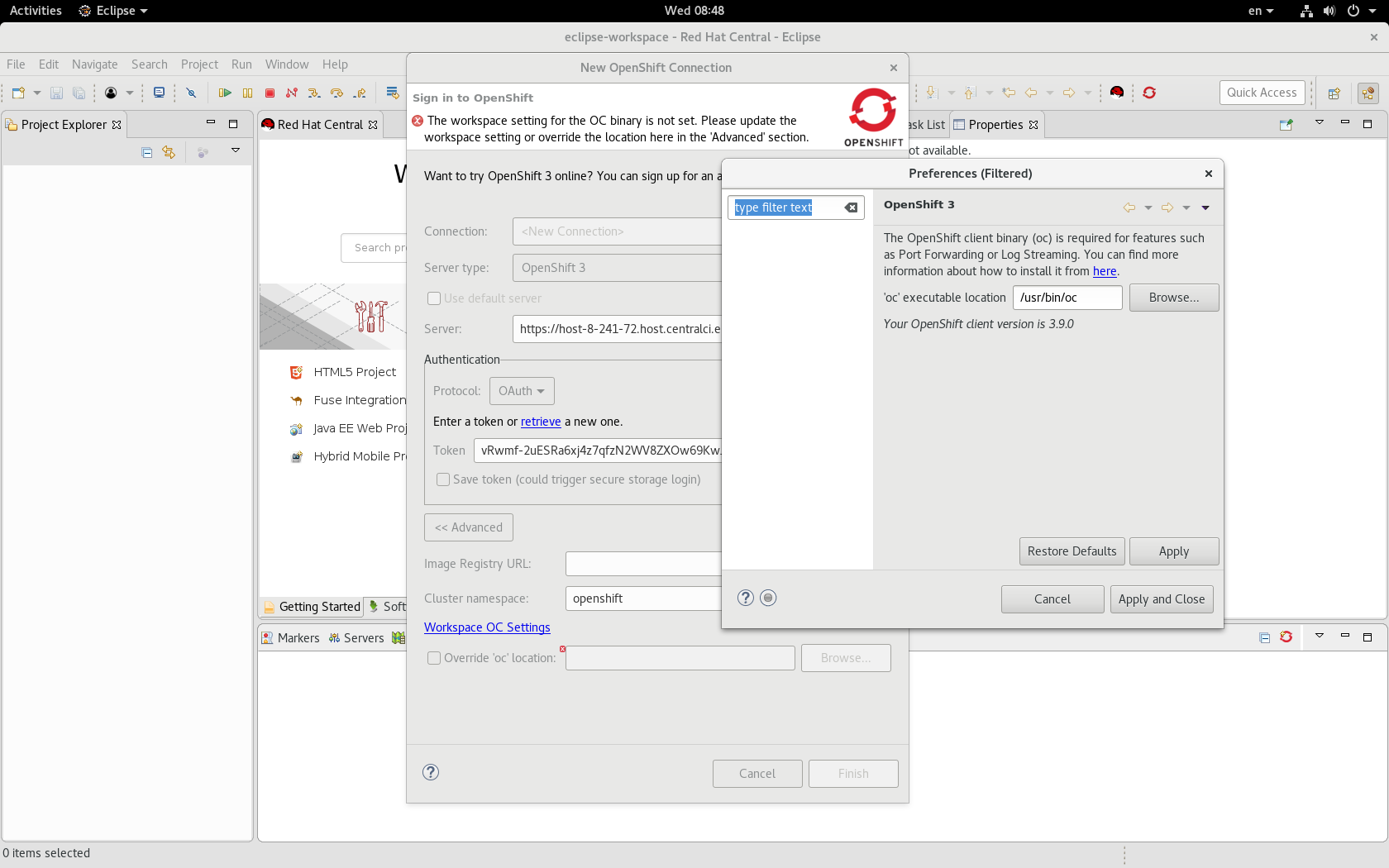Switch to the Properties tab
The height and width of the screenshot is (868, 1389).
[x=995, y=125]
